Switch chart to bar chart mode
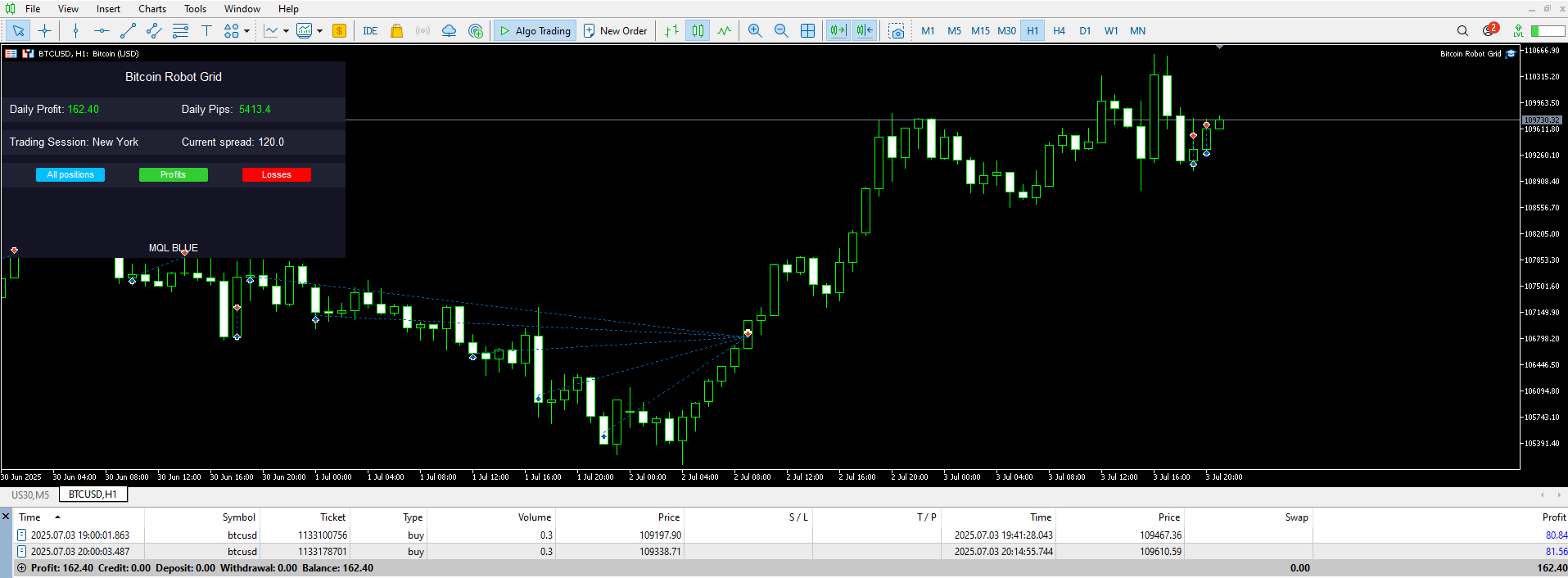Screen dimensions: 1568x578 pyautogui.click(x=671, y=31)
